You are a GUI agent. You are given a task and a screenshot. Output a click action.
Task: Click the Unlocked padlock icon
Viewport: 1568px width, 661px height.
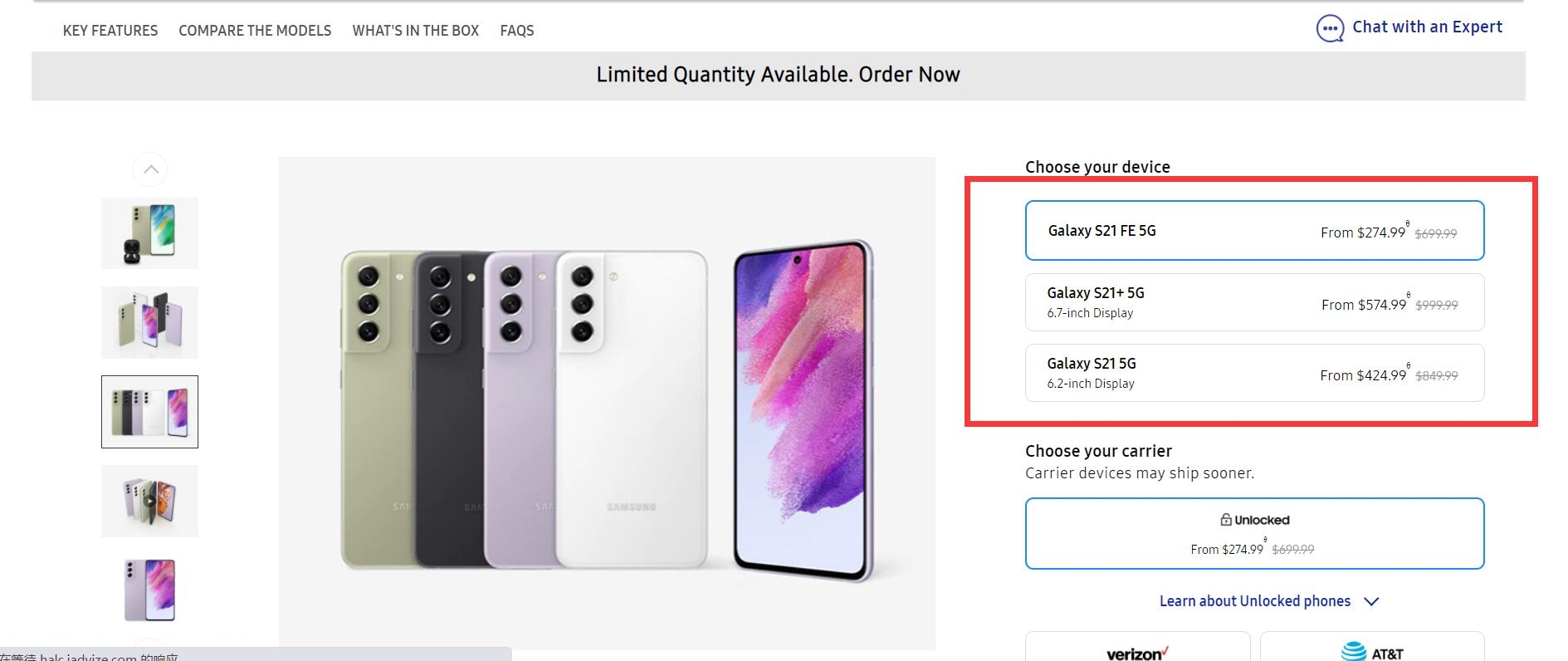[1225, 520]
